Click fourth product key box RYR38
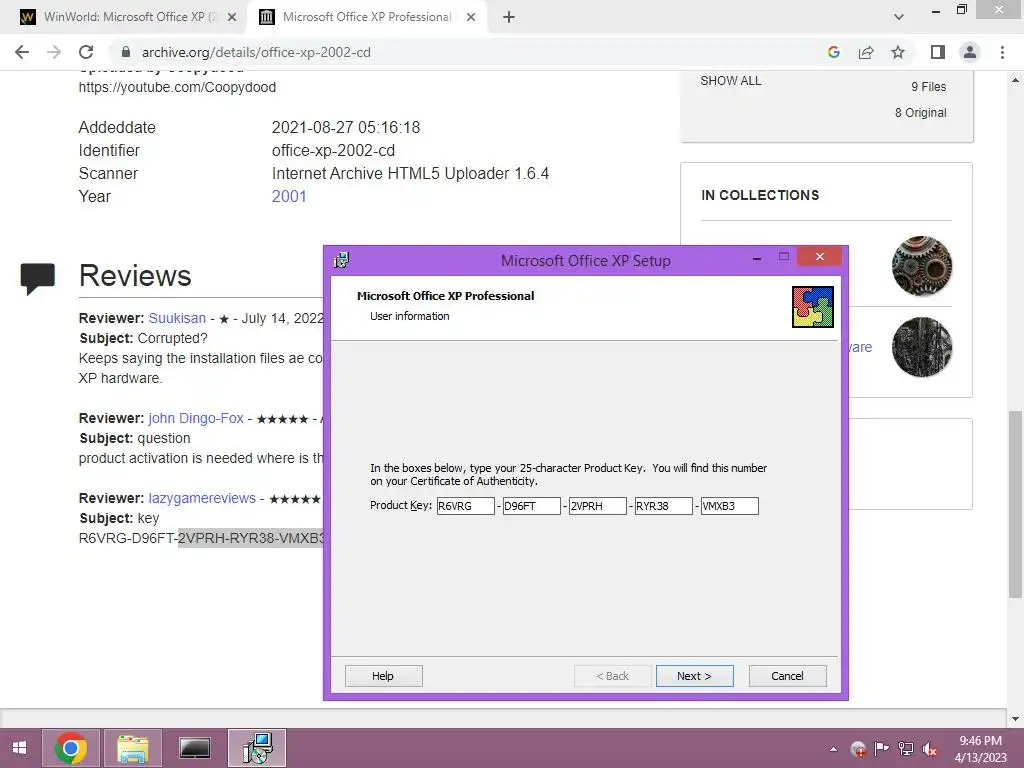Viewport: 1024px width, 768px height. (664, 506)
